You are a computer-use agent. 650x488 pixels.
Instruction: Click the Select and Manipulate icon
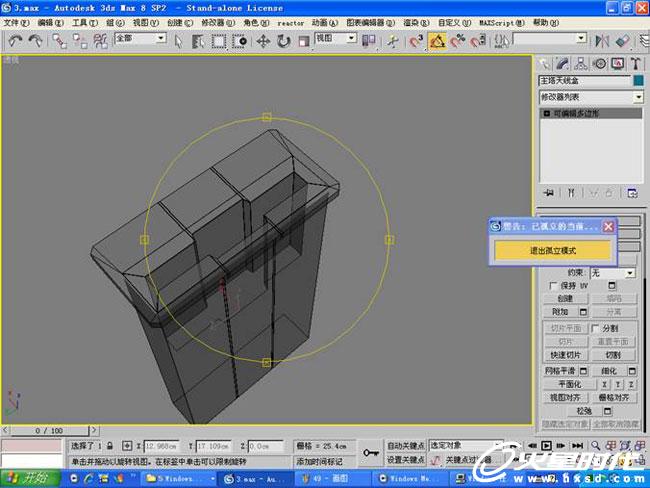[392, 41]
